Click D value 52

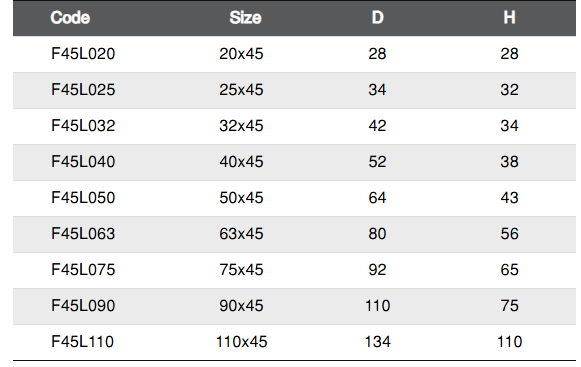click(378, 162)
